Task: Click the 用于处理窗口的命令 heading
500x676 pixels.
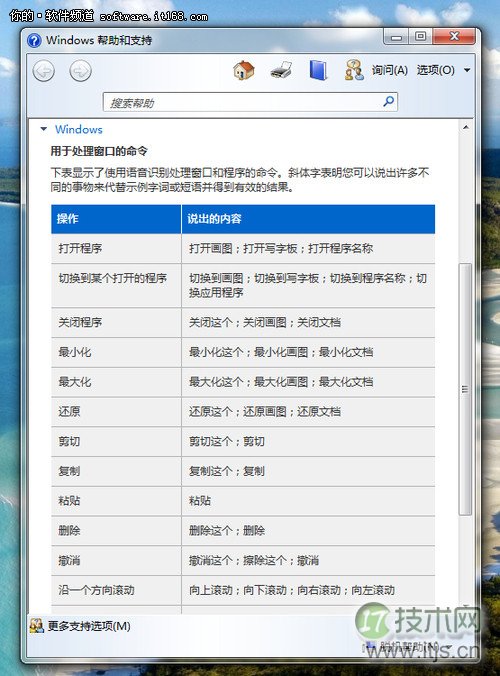Action: (99, 151)
